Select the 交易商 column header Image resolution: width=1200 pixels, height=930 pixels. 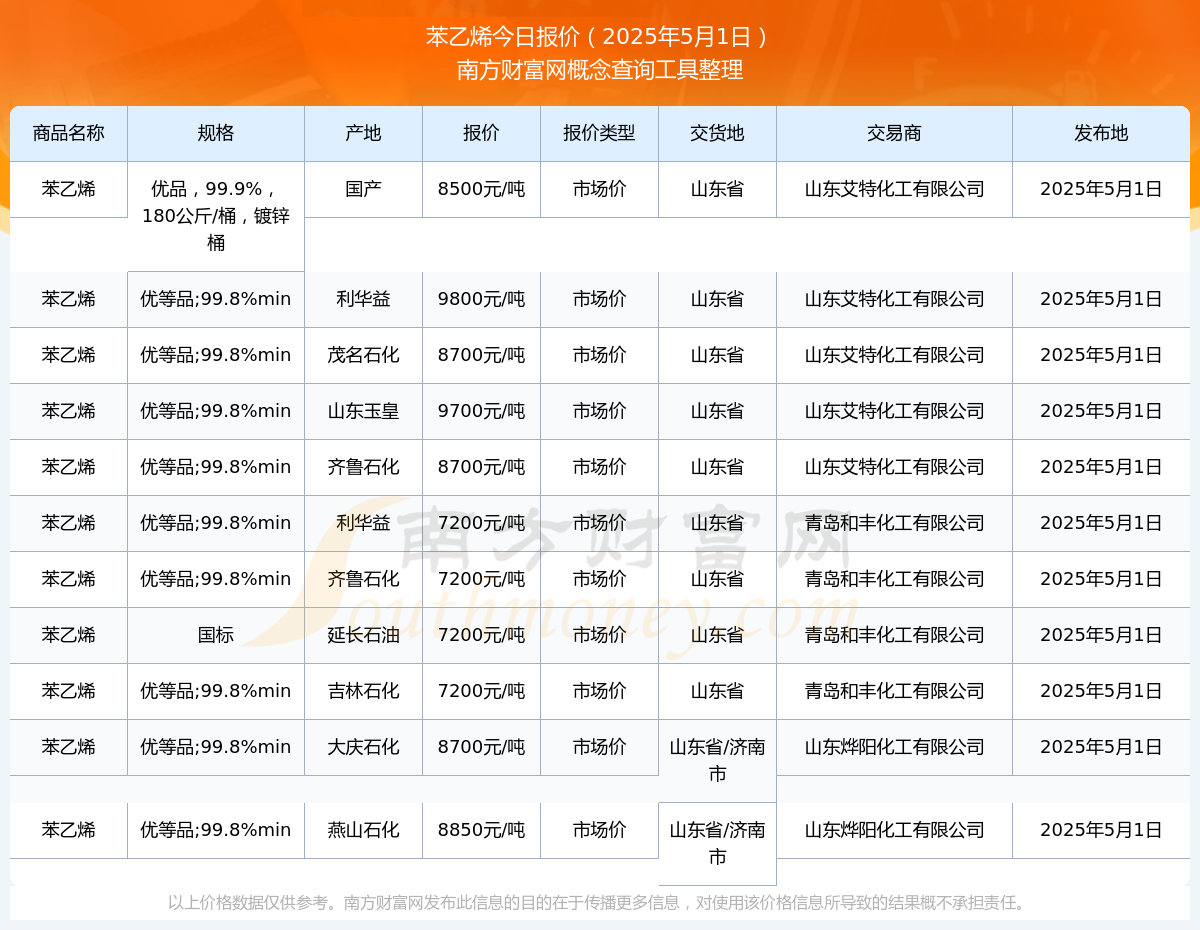[894, 133]
